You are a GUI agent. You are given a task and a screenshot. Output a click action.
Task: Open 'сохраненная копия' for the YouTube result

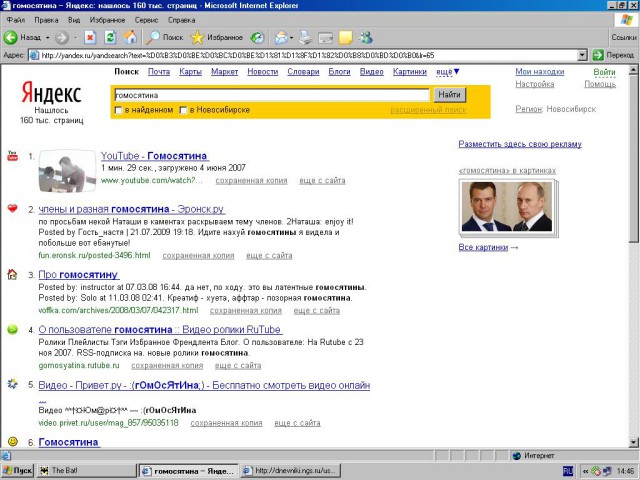click(x=251, y=180)
